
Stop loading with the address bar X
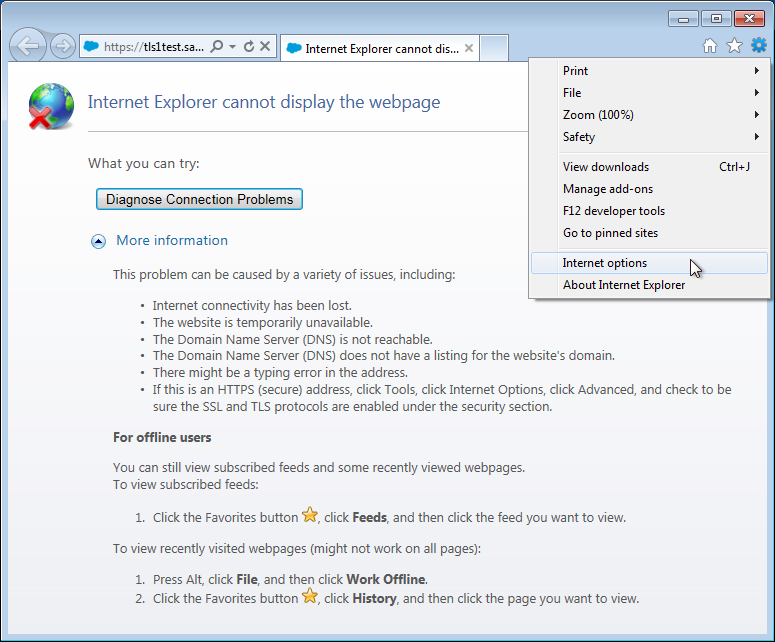[x=265, y=46]
